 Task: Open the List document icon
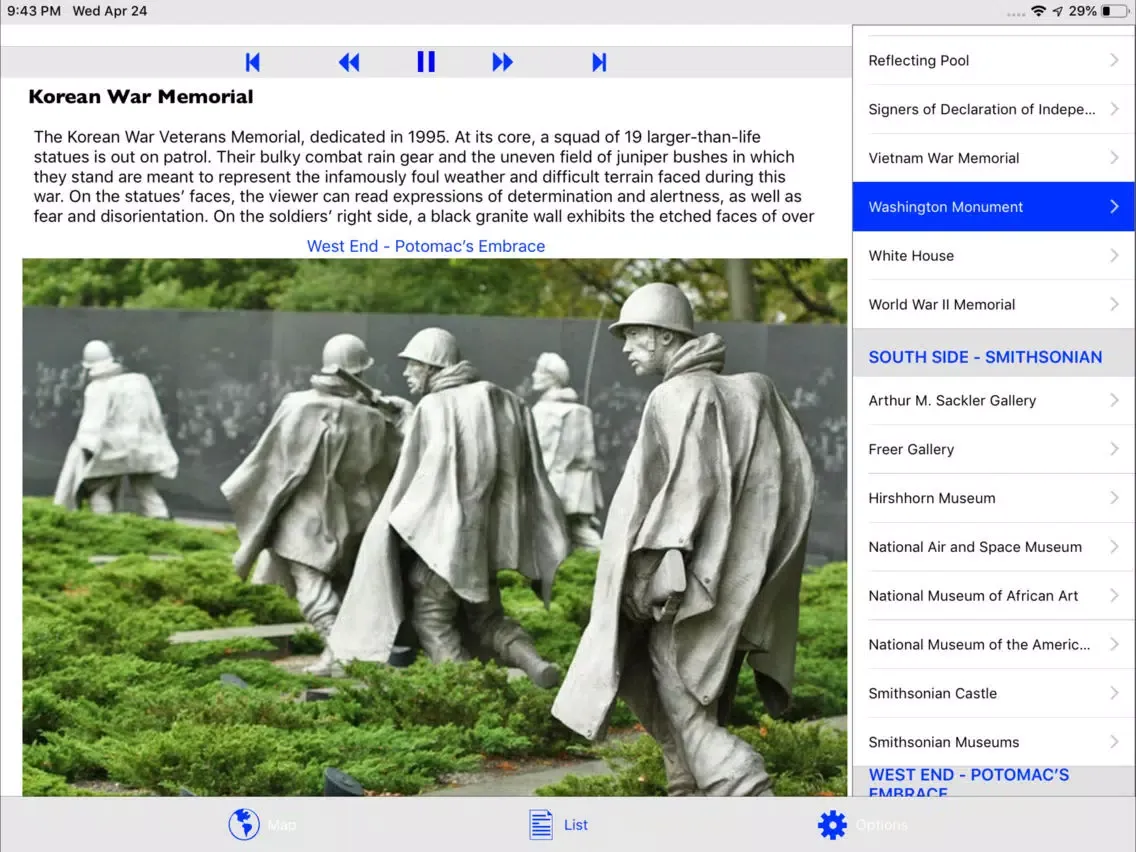tap(540, 824)
